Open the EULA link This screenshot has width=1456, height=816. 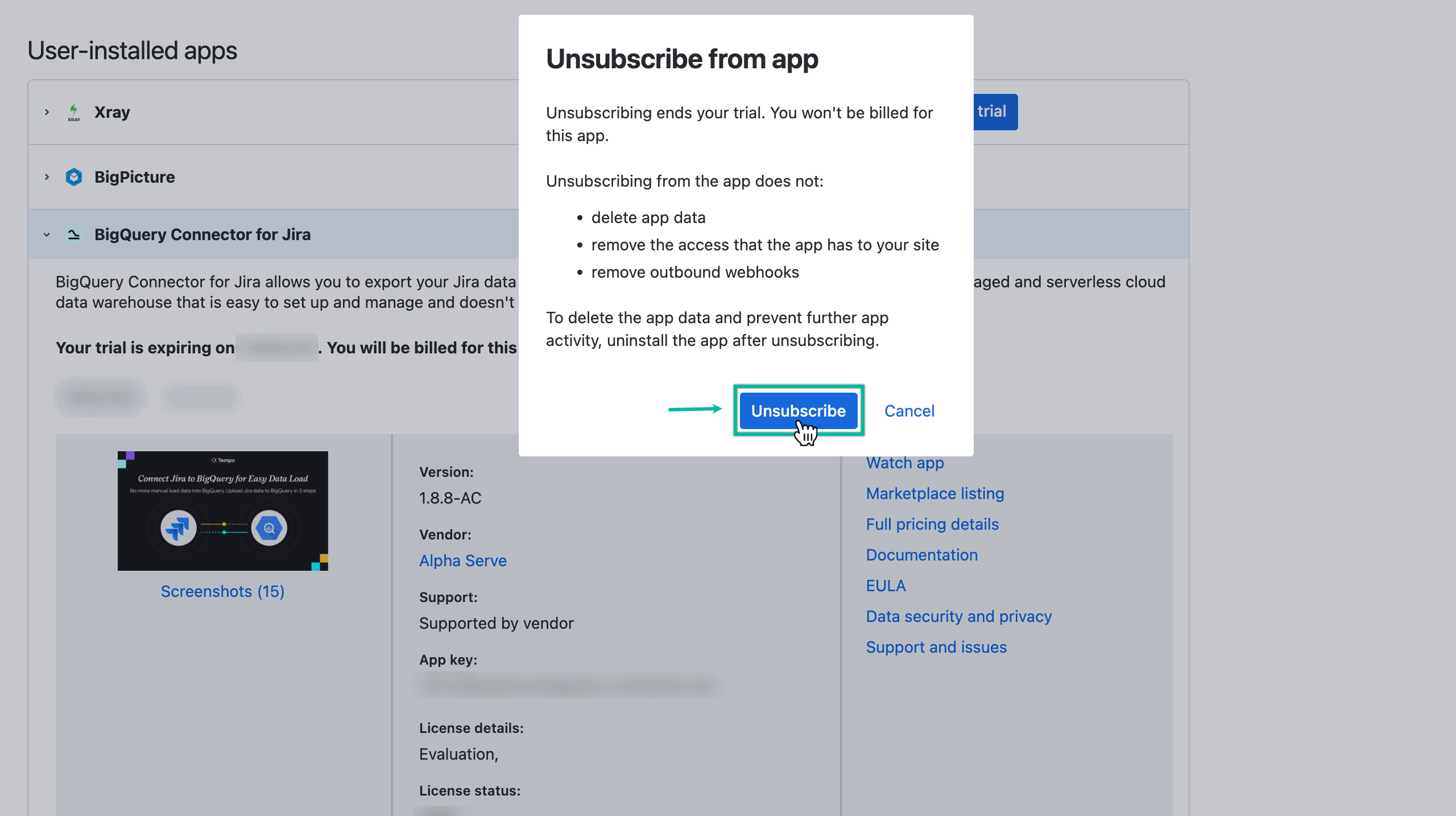point(886,586)
